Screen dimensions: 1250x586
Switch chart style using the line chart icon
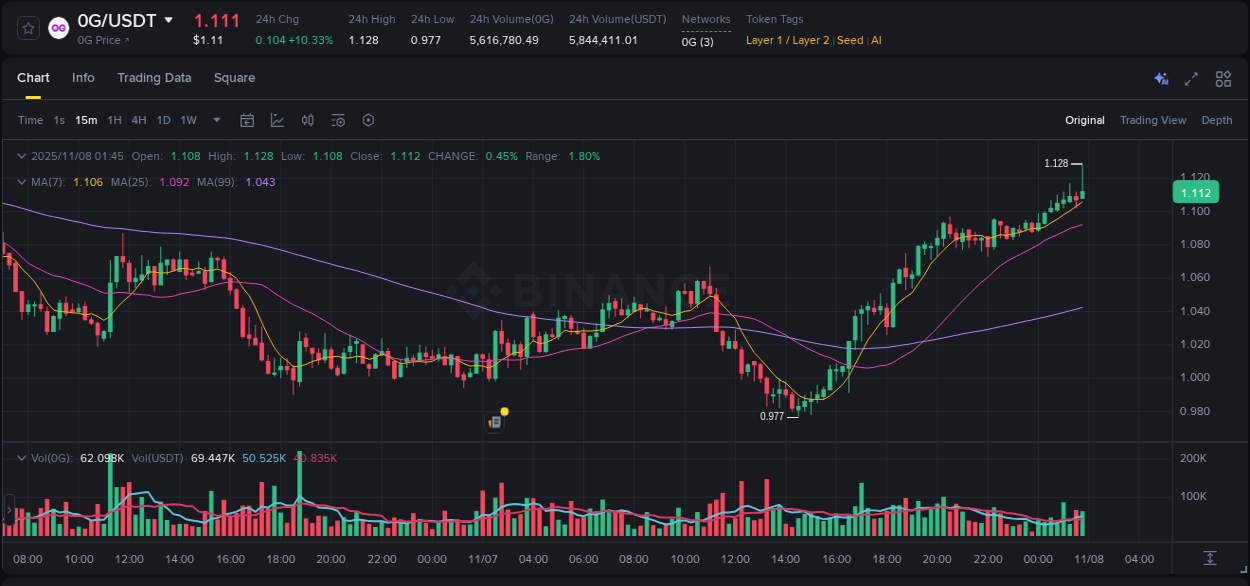(x=277, y=120)
